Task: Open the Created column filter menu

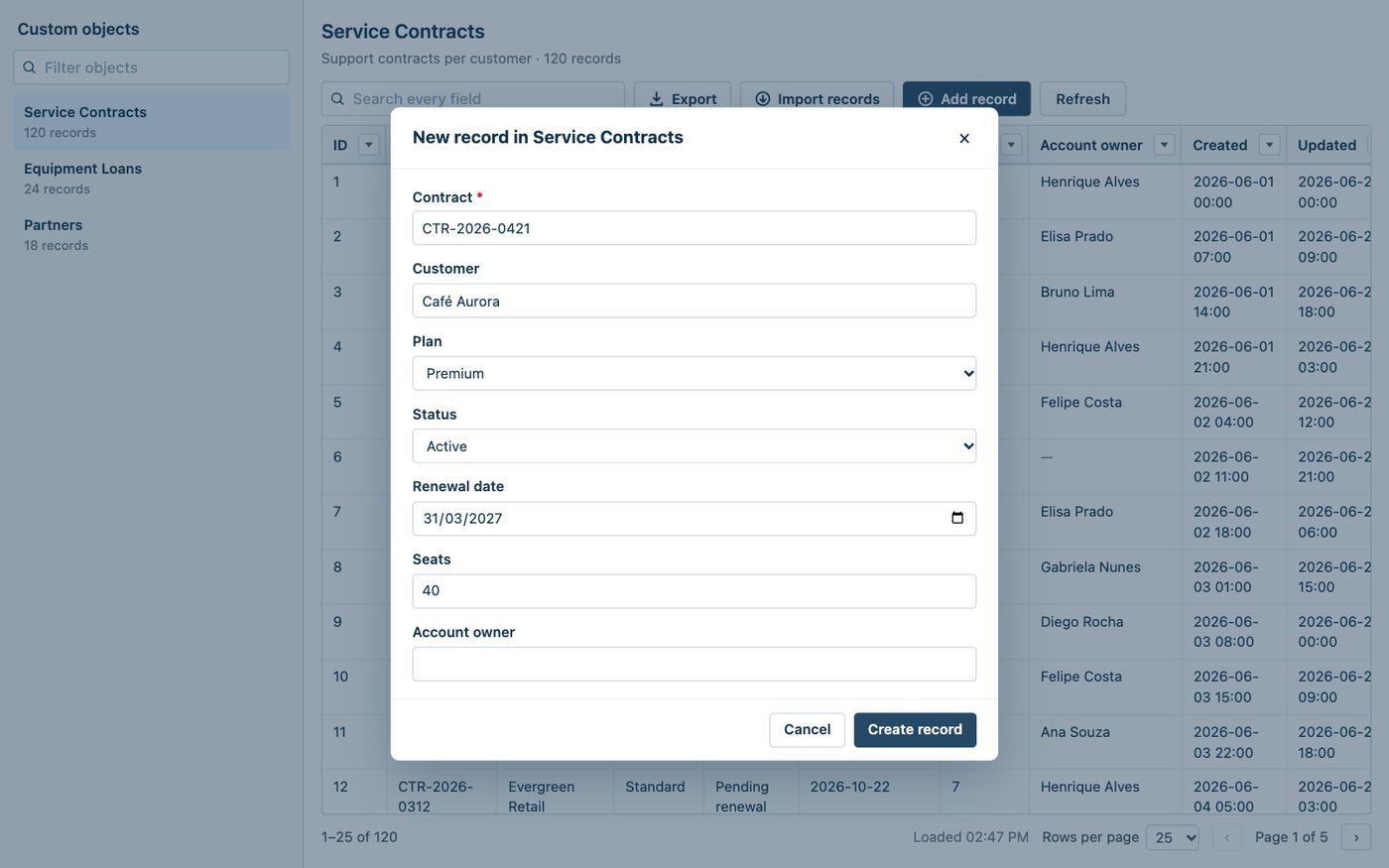Action: click(1269, 145)
